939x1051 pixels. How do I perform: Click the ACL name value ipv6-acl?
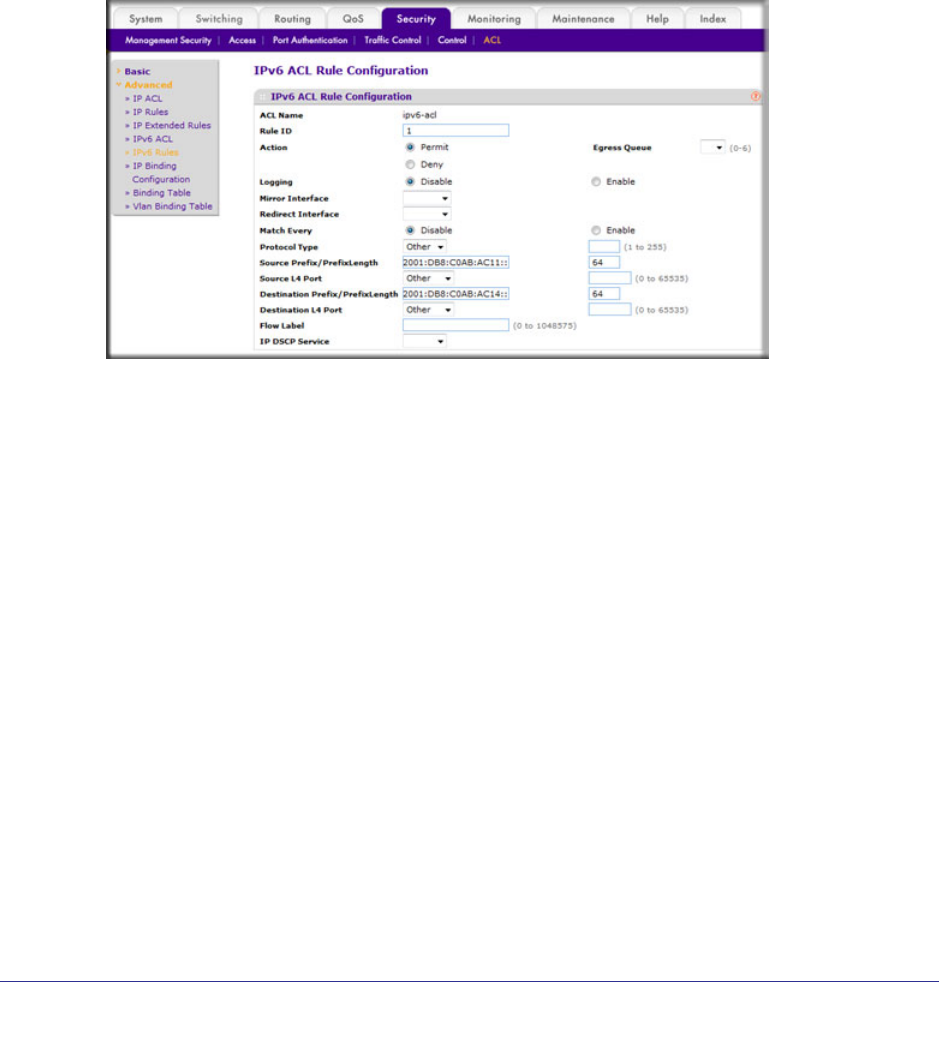click(x=420, y=115)
